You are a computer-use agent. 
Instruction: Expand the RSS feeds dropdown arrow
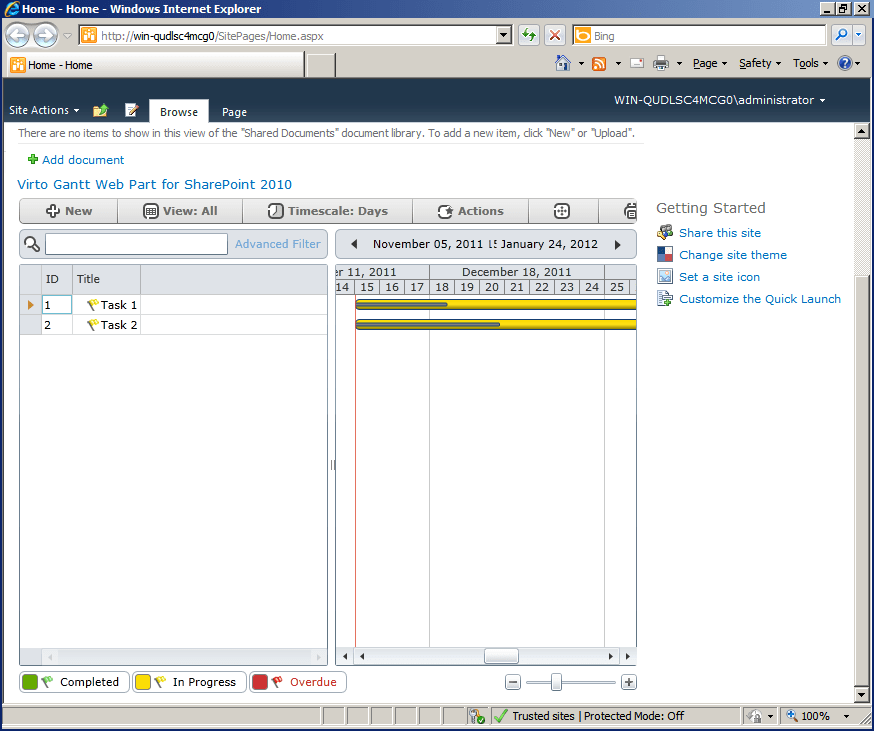618,64
